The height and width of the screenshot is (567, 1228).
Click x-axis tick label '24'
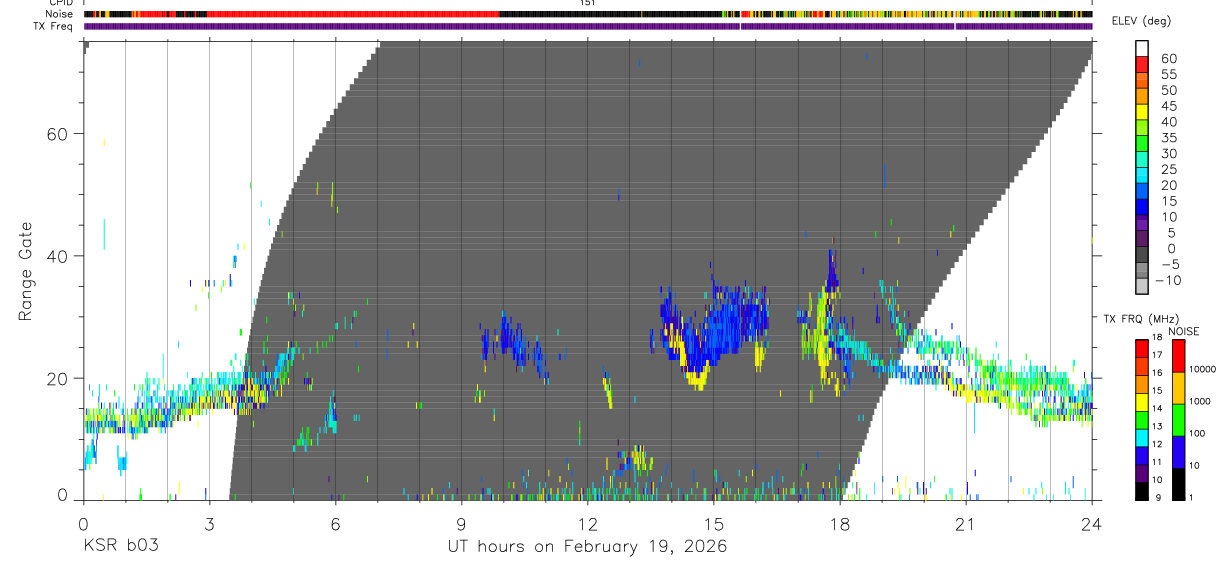click(x=1091, y=523)
